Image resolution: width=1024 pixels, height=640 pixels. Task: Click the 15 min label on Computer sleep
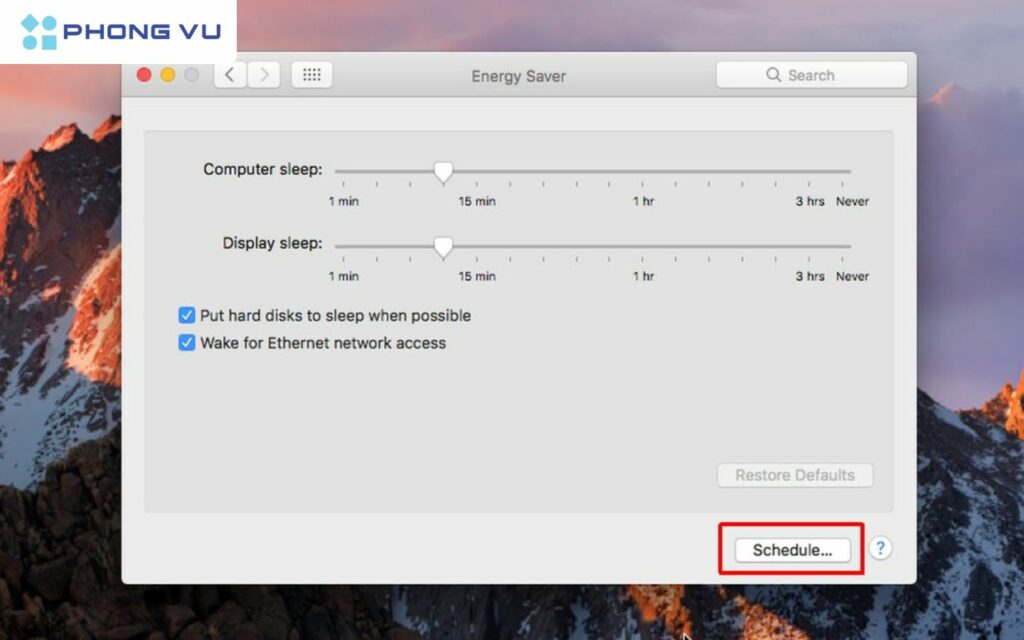[475, 201]
